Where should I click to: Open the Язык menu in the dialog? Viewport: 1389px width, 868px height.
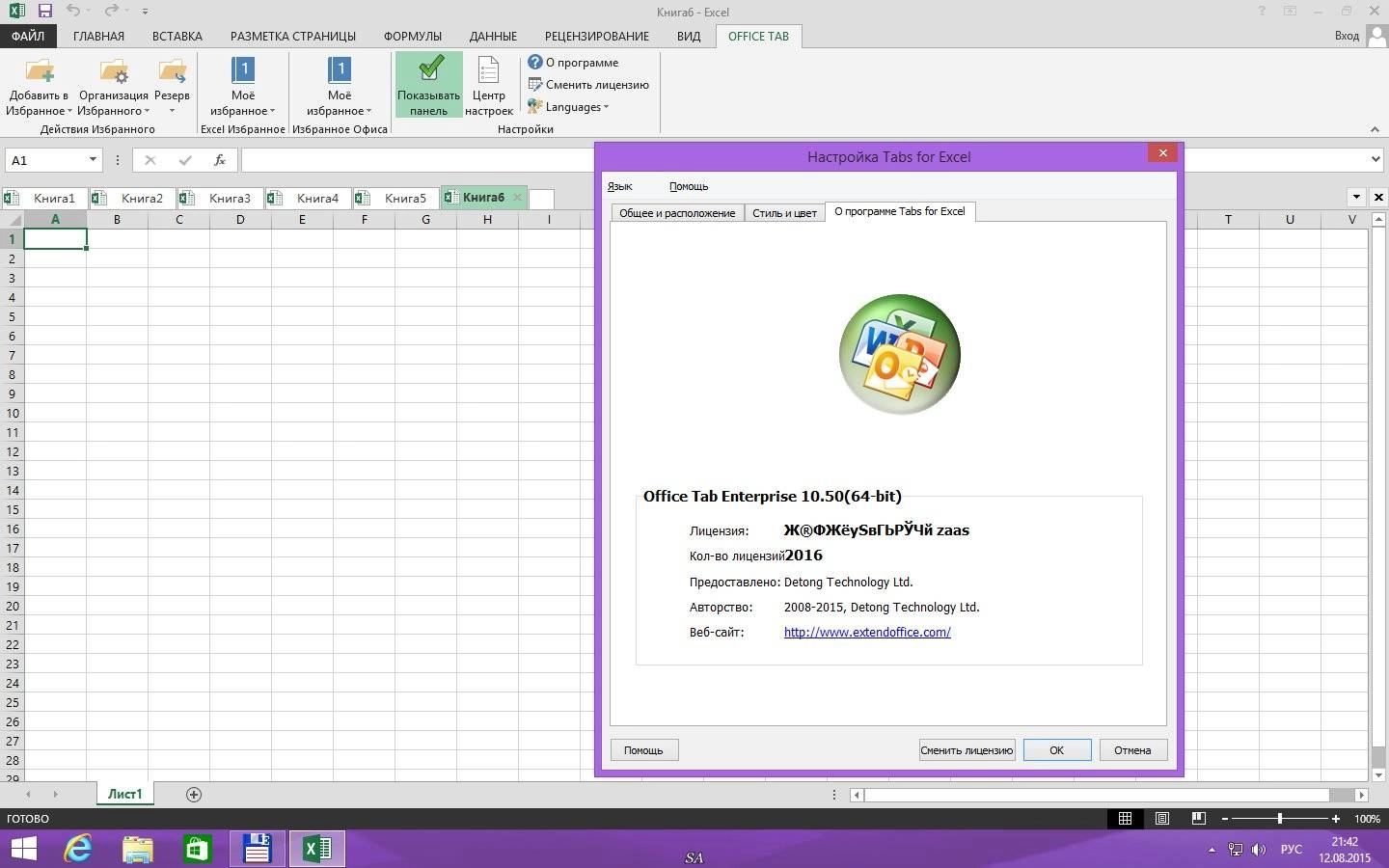(x=620, y=186)
